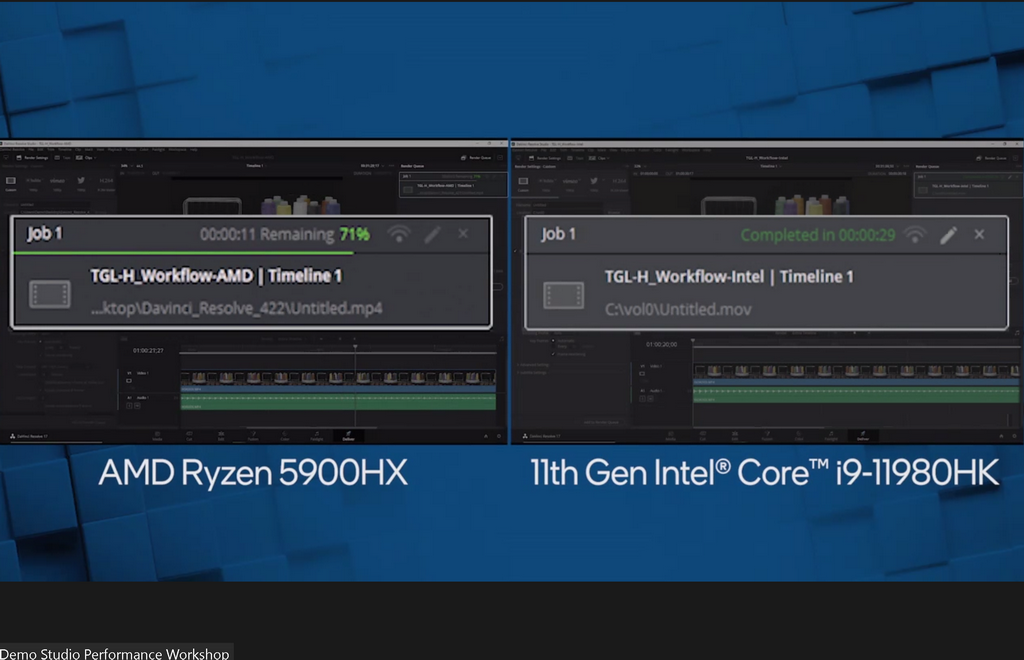This screenshot has height=660, width=1024.
Task: Choose the Twitter render preset in the Intel window
Action: [594, 184]
